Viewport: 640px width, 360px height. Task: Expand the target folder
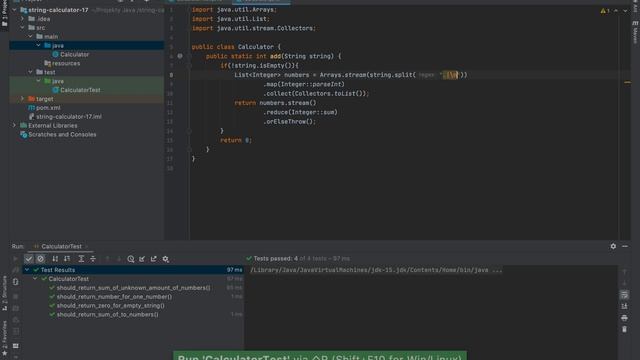(x=22, y=99)
